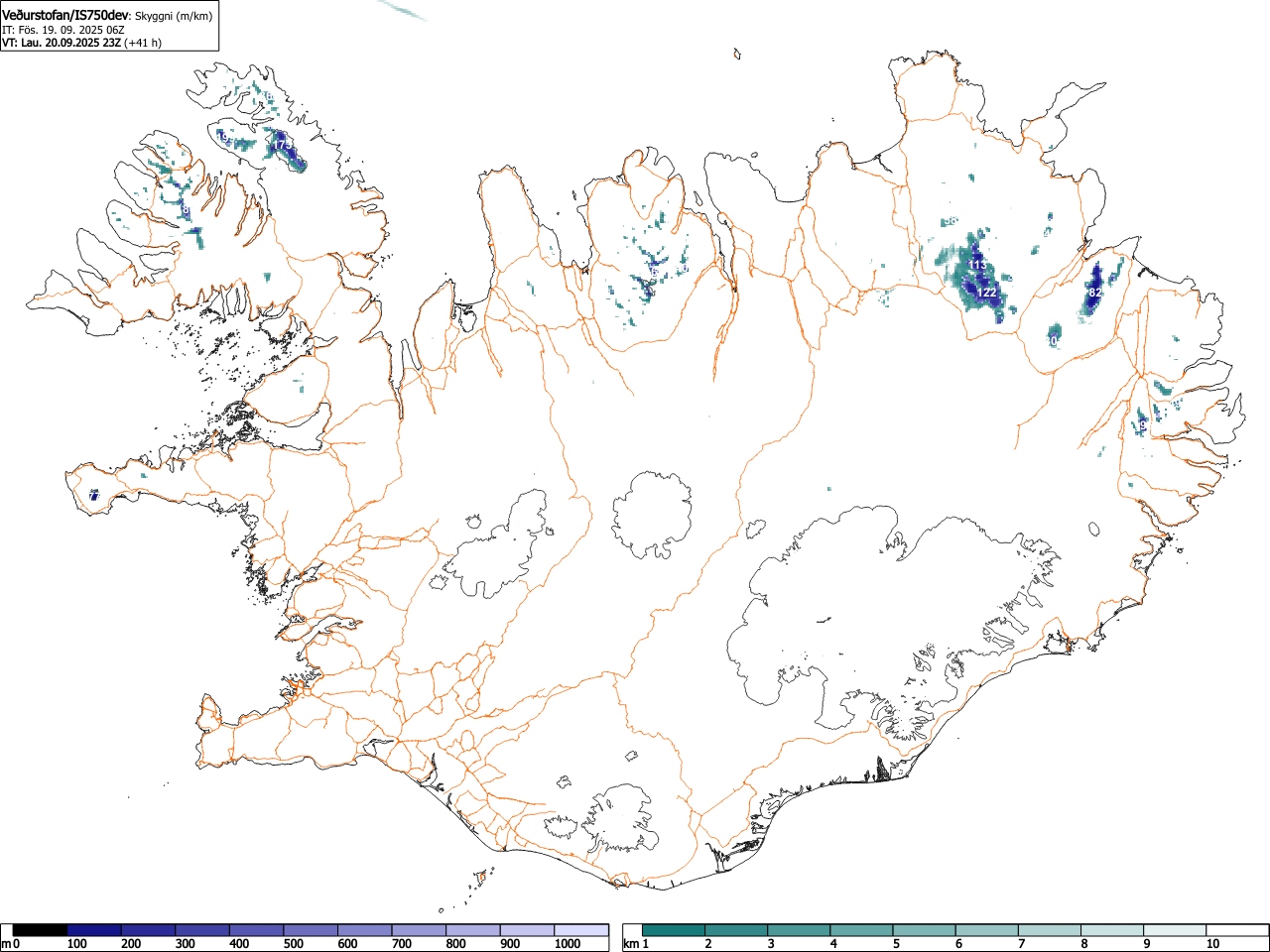The height and width of the screenshot is (952, 1270).
Task: Click the black 0–100 m legend swatch
Action: click(41, 930)
